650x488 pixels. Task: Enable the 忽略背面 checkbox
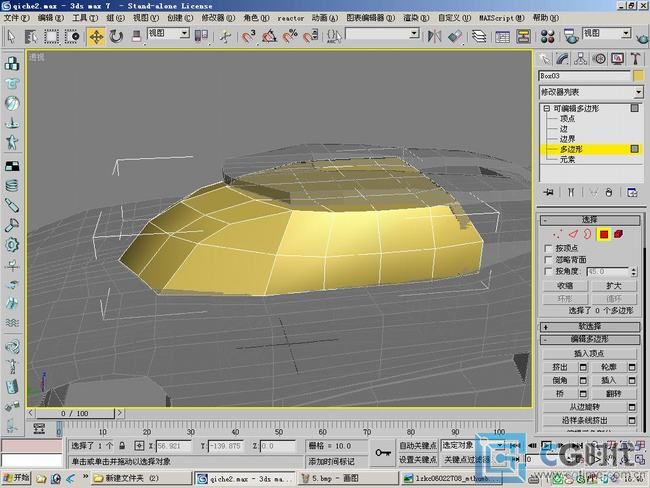(x=548, y=260)
